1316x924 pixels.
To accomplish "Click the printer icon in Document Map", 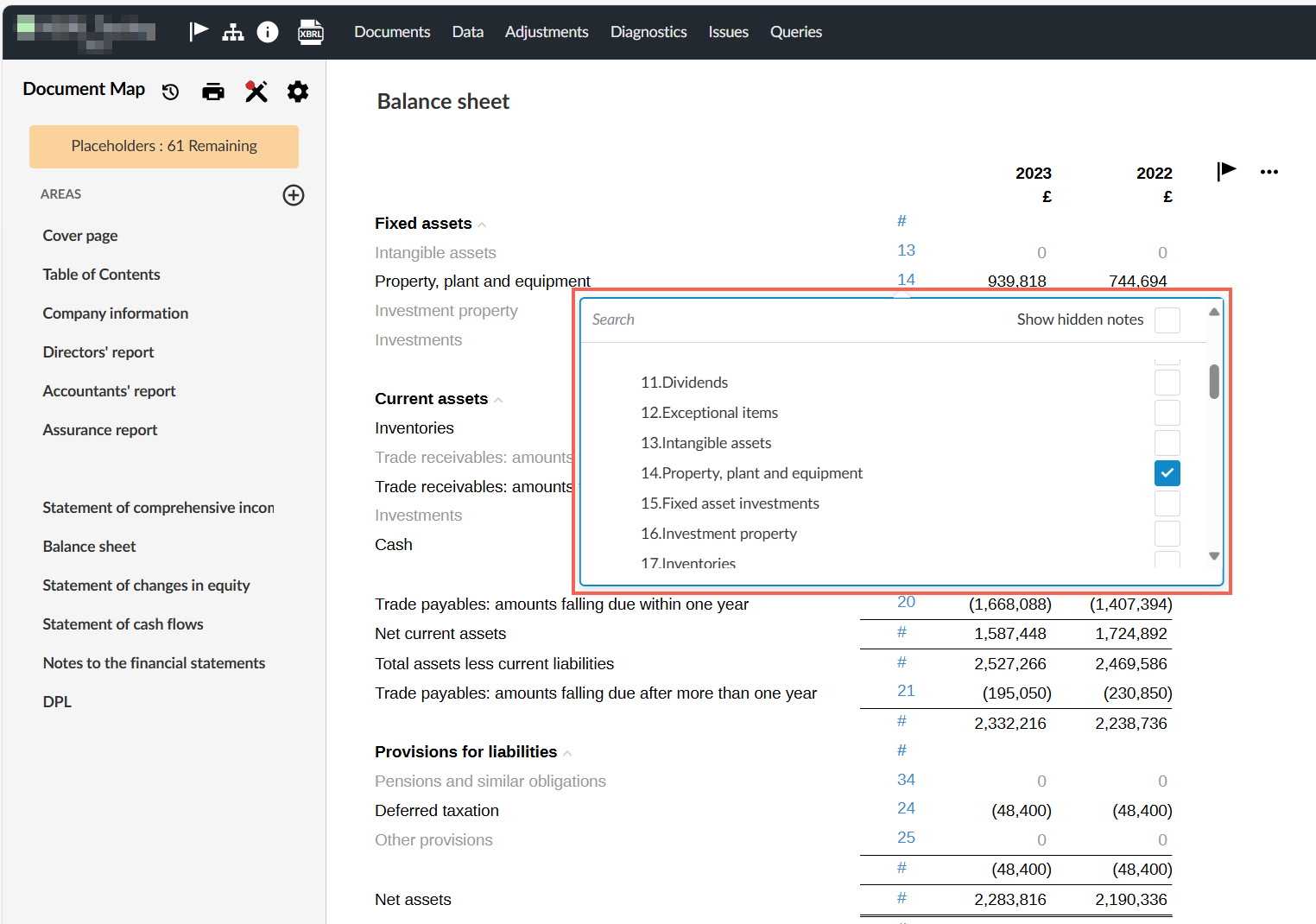I will point(213,92).
